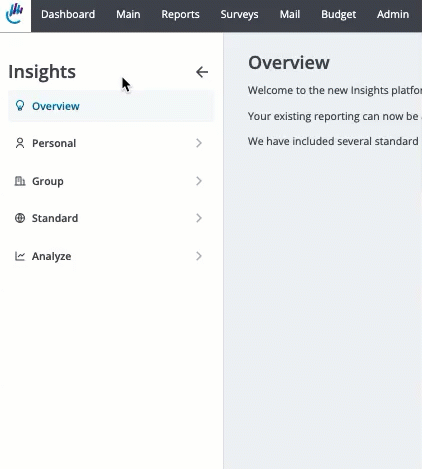Open the Surveys menu
This screenshot has height=469, width=422.
[239, 15]
